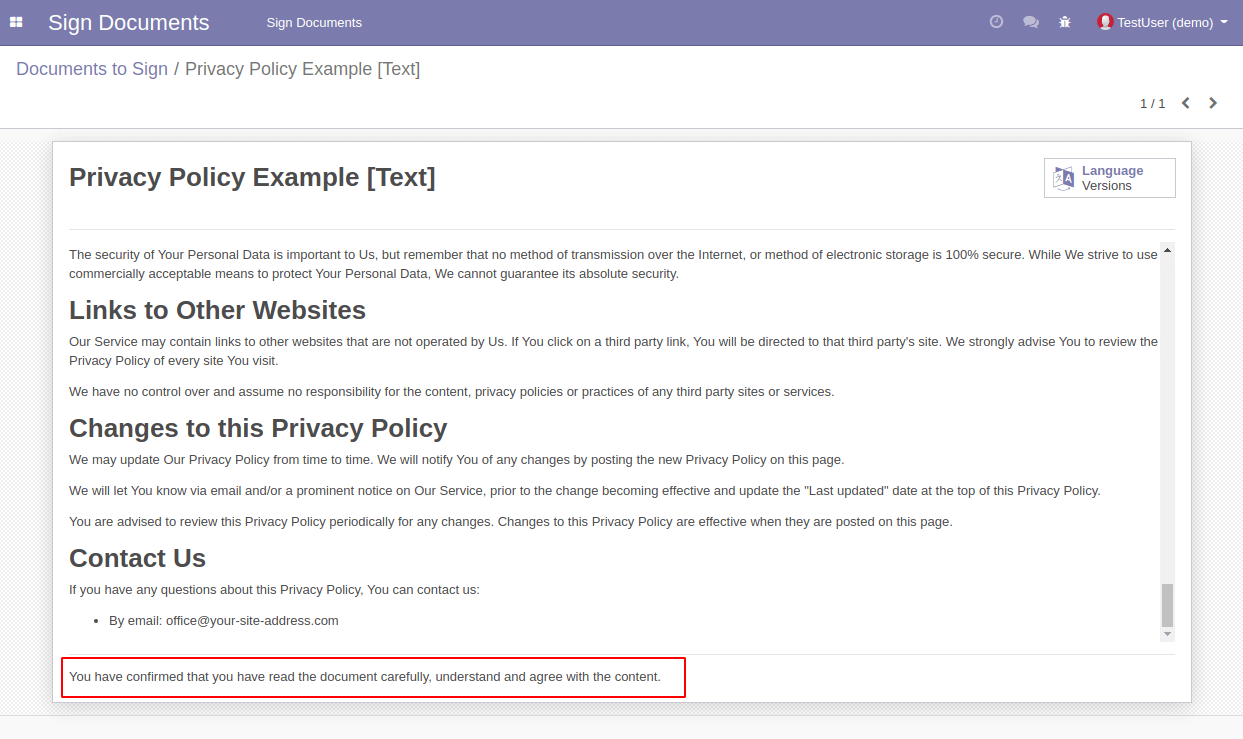Viewport: 1243px width, 739px height.
Task: Click the office@your-site-address.com email text
Action: tap(252, 621)
